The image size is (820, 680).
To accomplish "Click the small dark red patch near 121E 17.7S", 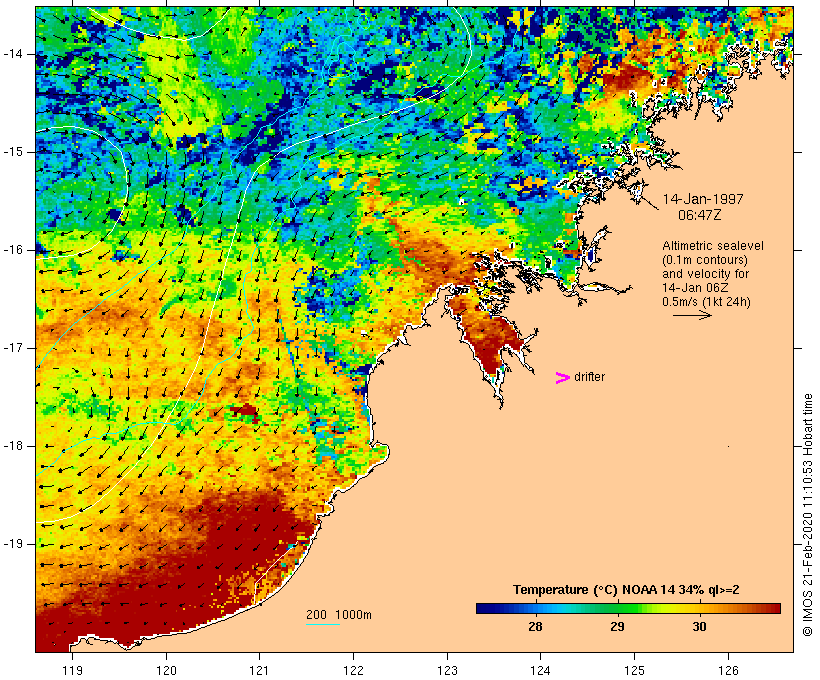I will [245, 412].
